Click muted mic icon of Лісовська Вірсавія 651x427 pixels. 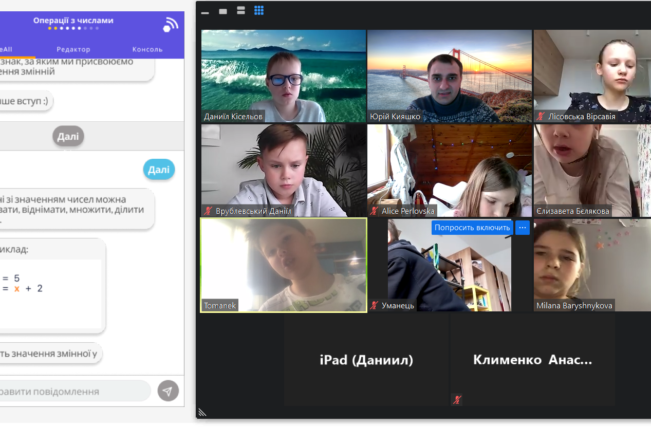(540, 116)
